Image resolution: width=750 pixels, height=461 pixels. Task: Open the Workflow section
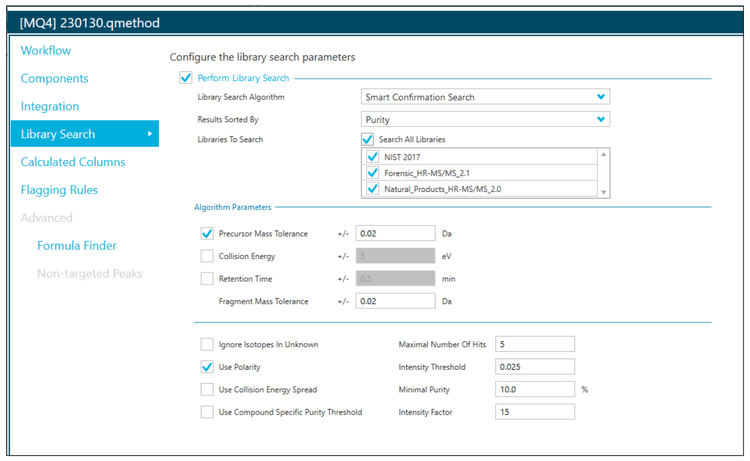pos(46,51)
